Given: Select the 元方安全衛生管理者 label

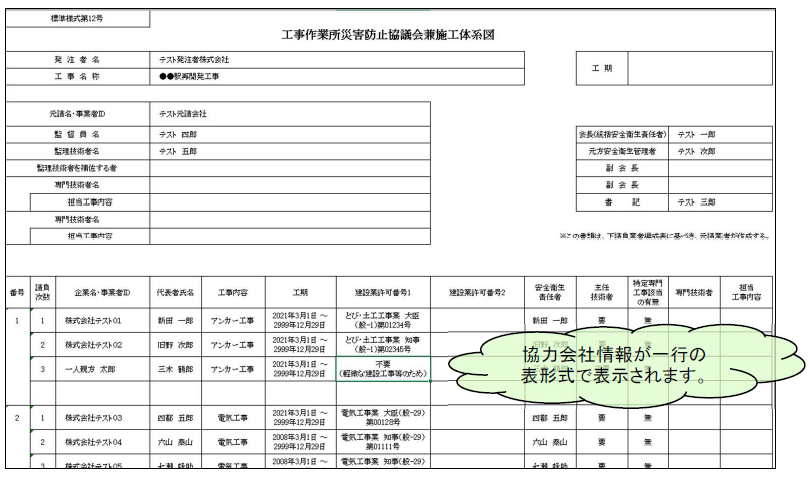Looking at the screenshot, I should (x=622, y=151).
